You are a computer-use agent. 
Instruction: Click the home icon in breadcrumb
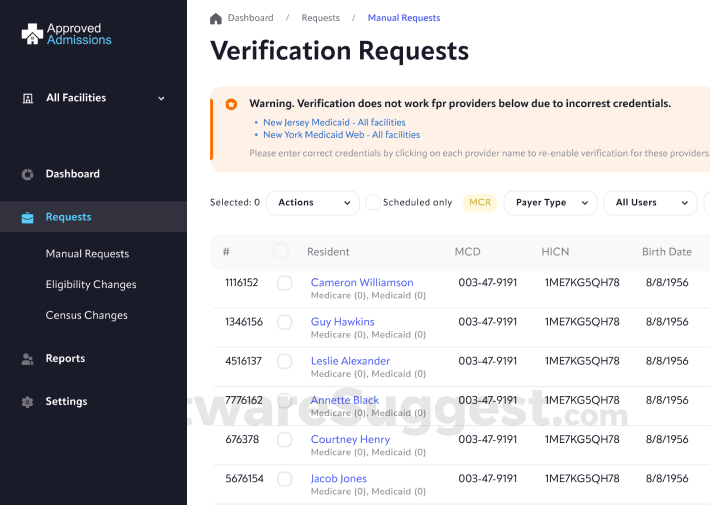coord(216,18)
